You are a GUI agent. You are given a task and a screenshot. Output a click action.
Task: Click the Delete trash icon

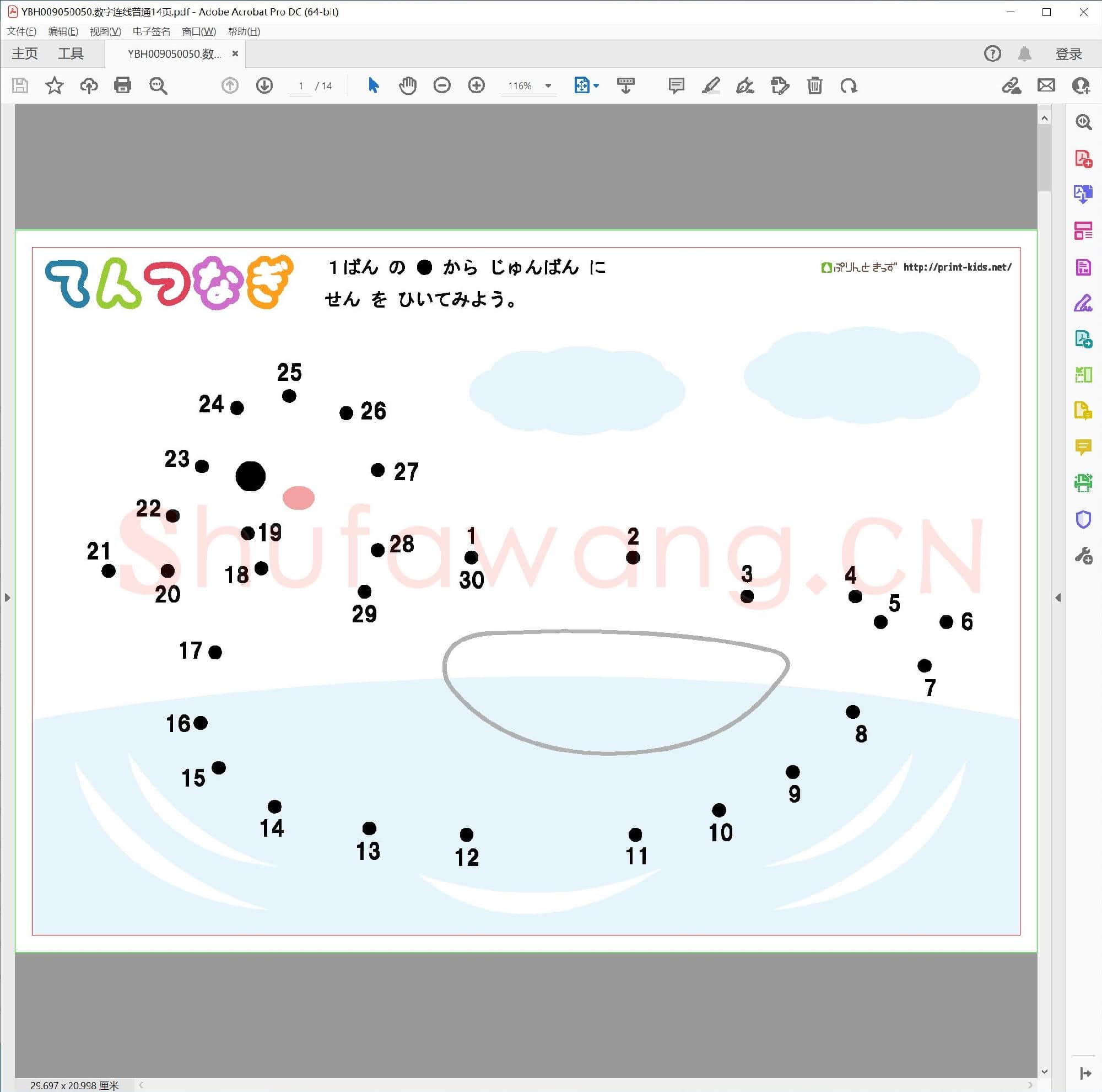(814, 85)
